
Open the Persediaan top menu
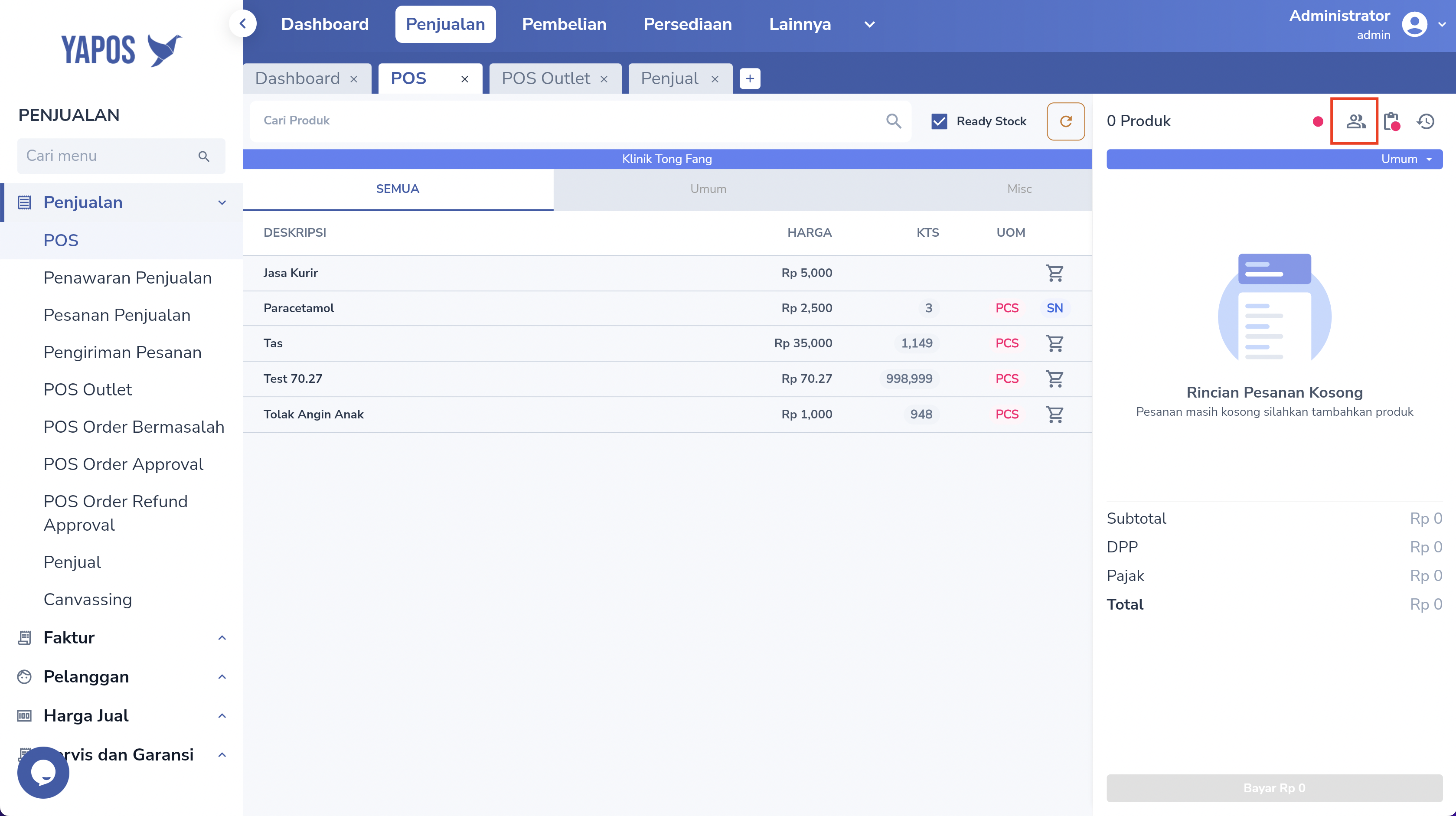point(687,24)
